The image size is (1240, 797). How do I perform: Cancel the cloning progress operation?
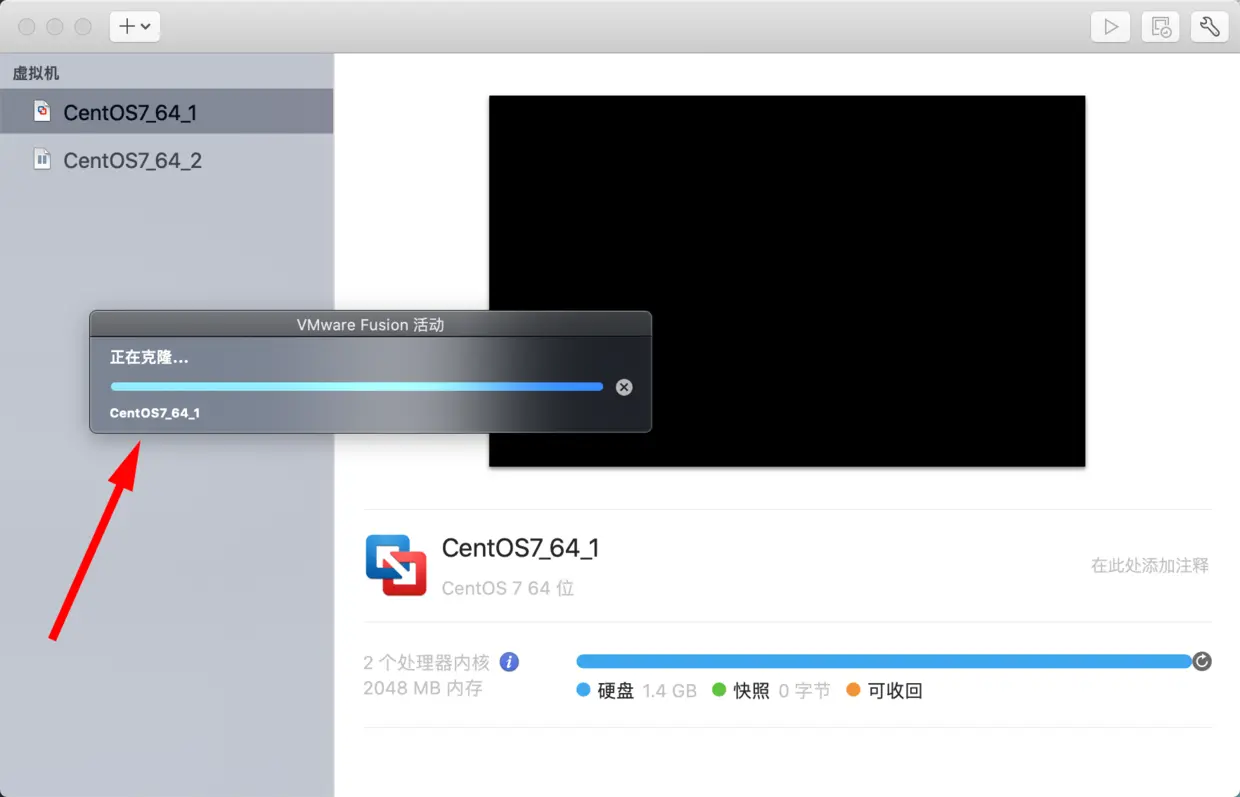point(624,387)
